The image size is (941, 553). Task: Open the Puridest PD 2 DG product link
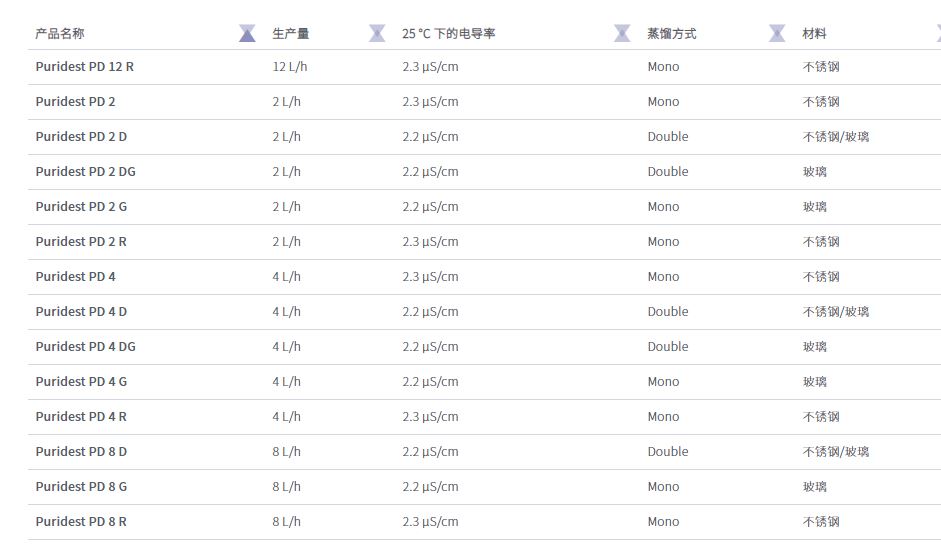85,172
